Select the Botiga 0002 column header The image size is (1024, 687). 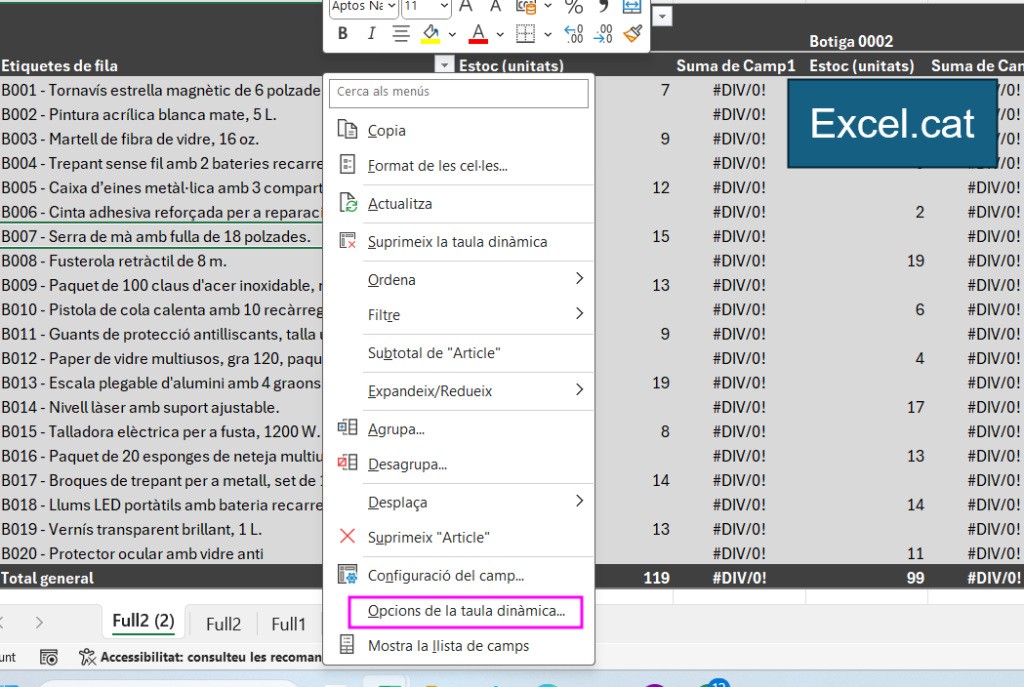(851, 42)
